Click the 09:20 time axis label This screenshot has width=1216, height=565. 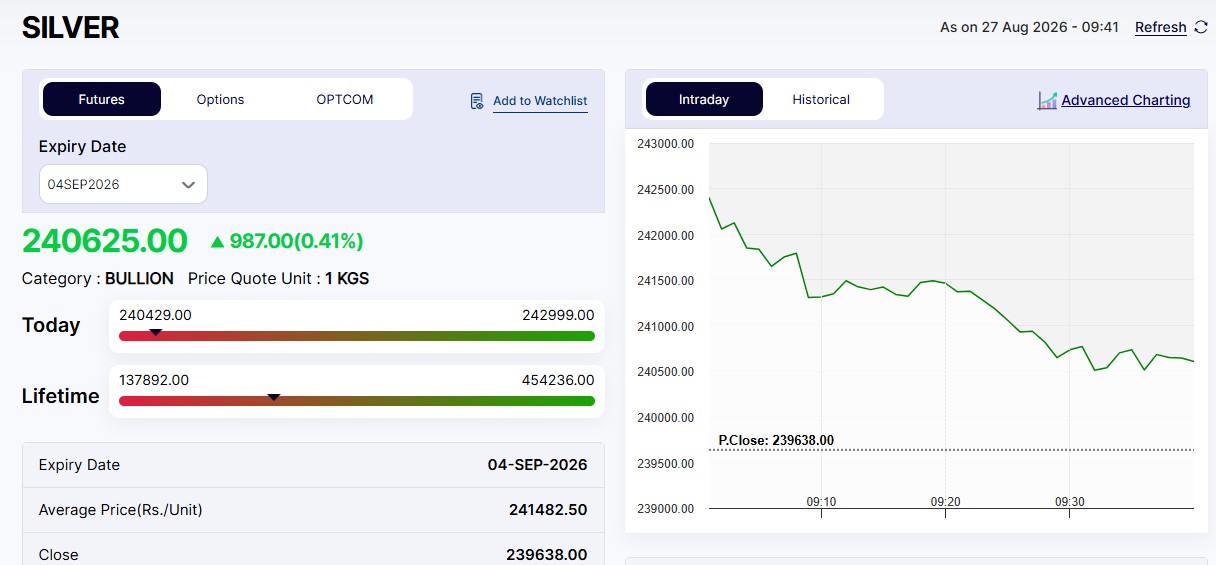click(945, 502)
